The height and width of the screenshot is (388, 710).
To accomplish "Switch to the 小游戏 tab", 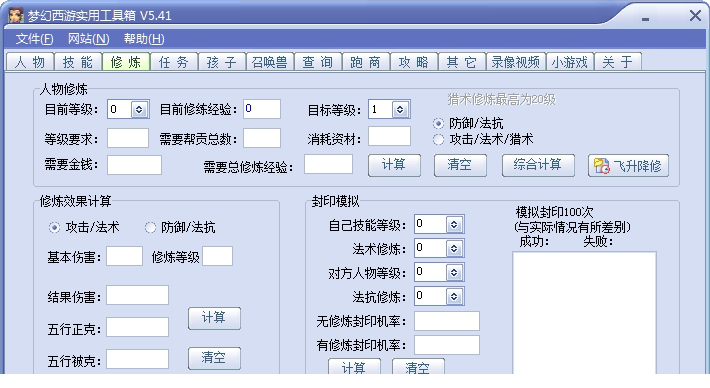I will pyautogui.click(x=570, y=62).
